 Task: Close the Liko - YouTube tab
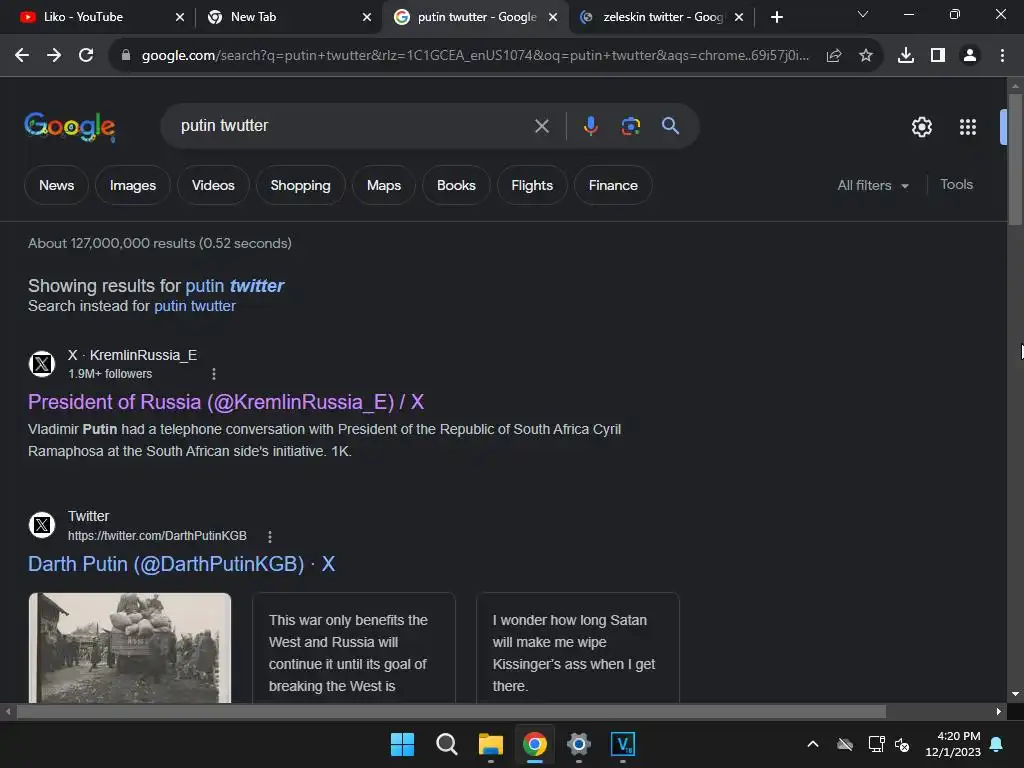coord(180,17)
